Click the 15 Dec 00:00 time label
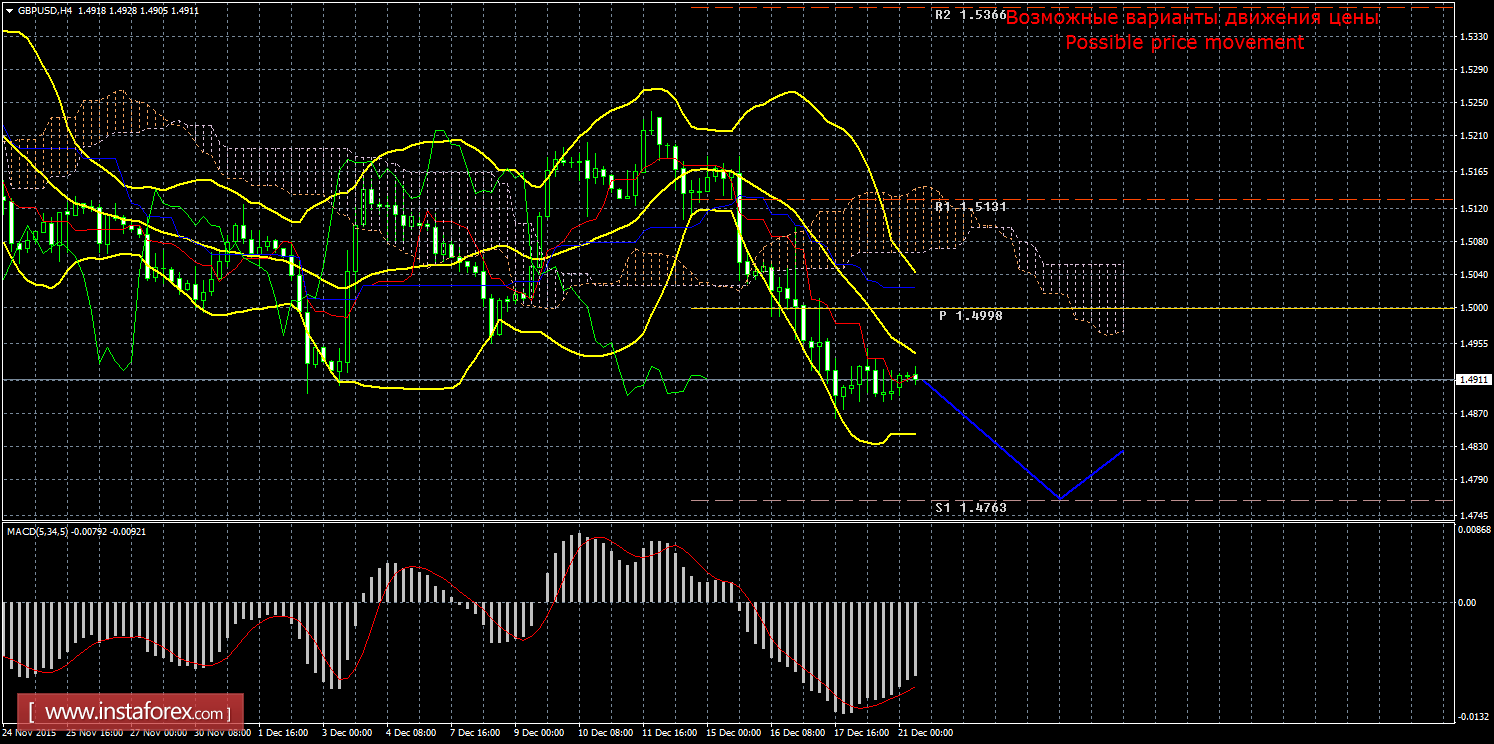This screenshot has height=744, width=1494. click(x=732, y=733)
